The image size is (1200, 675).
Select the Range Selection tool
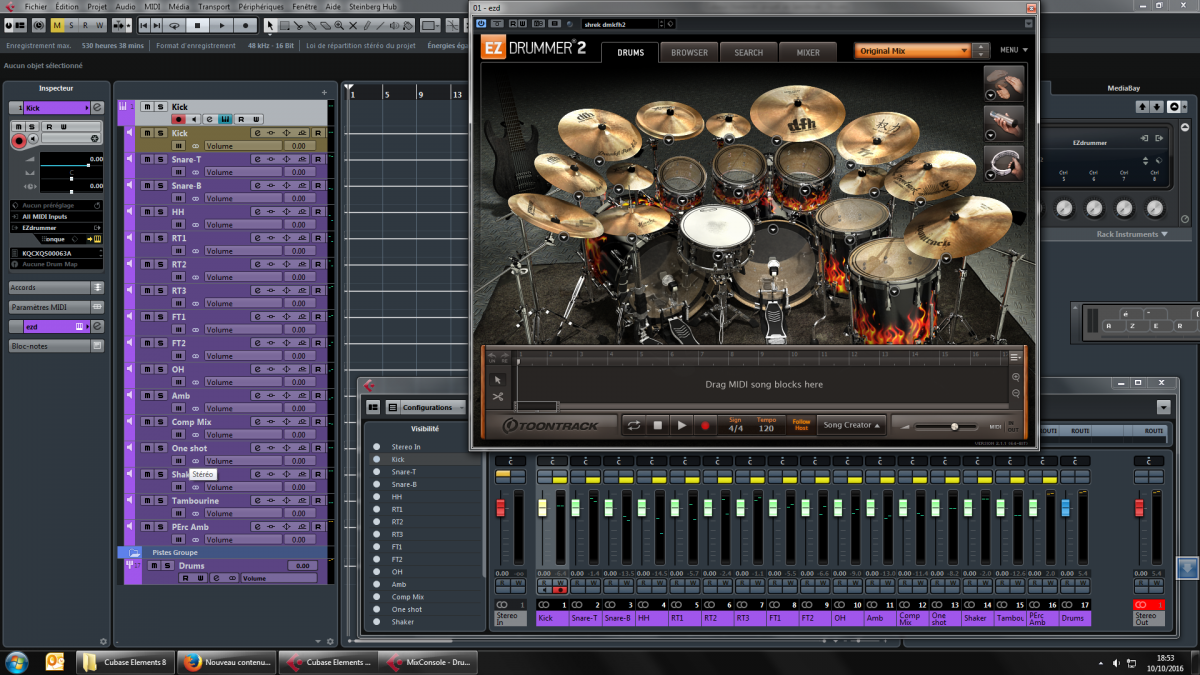pos(284,25)
